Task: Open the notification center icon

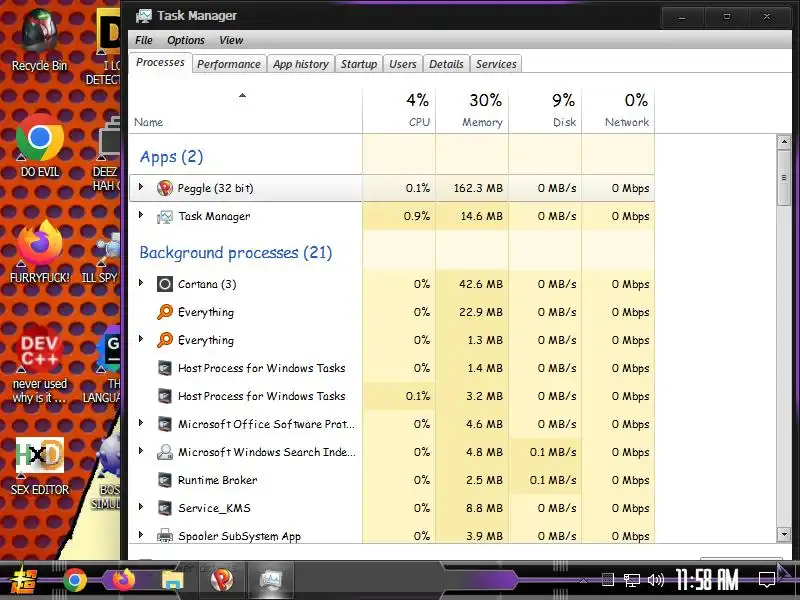Action: [x=767, y=580]
